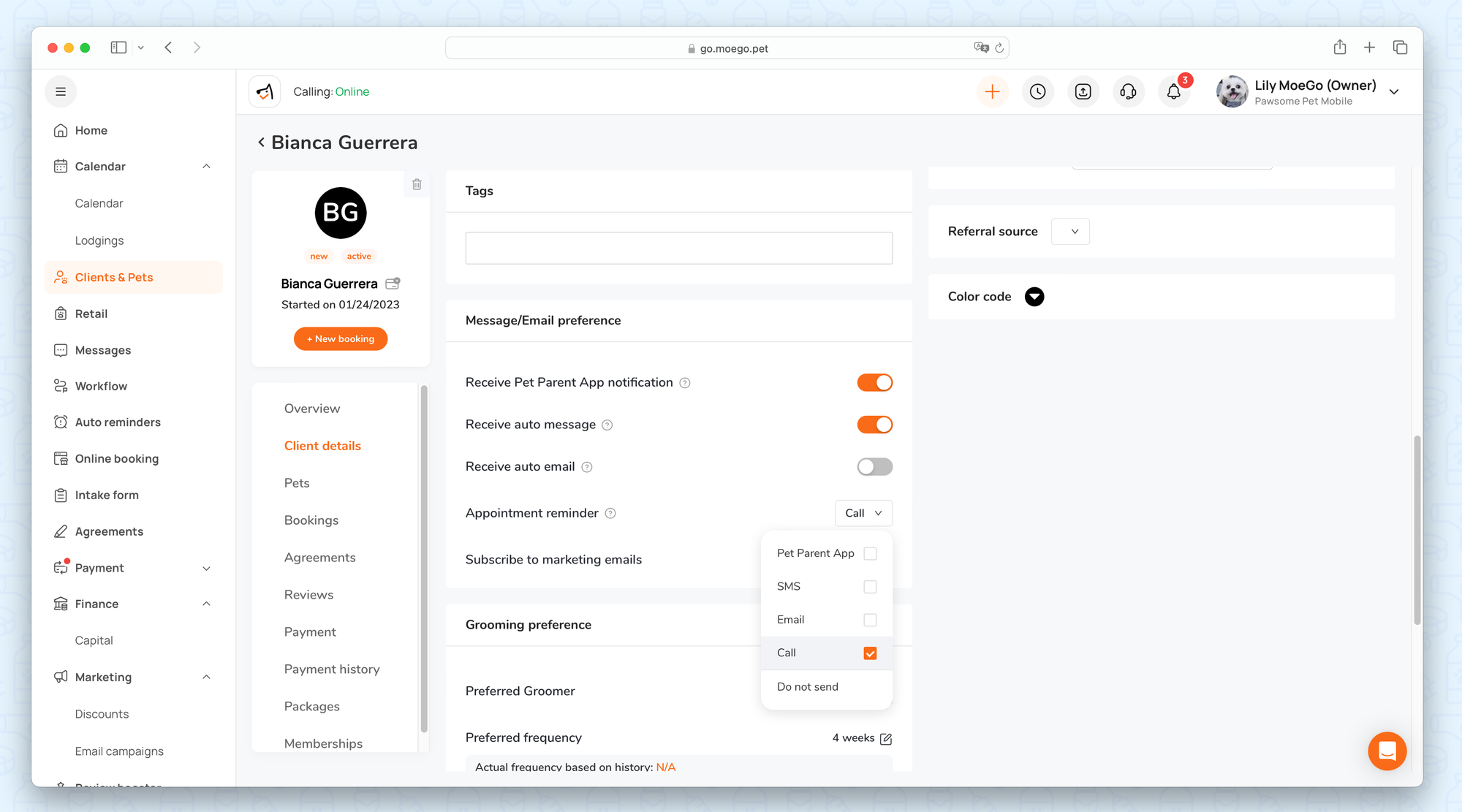Image resolution: width=1462 pixels, height=812 pixels.
Task: Open the Referral source dropdown
Action: [1070, 232]
